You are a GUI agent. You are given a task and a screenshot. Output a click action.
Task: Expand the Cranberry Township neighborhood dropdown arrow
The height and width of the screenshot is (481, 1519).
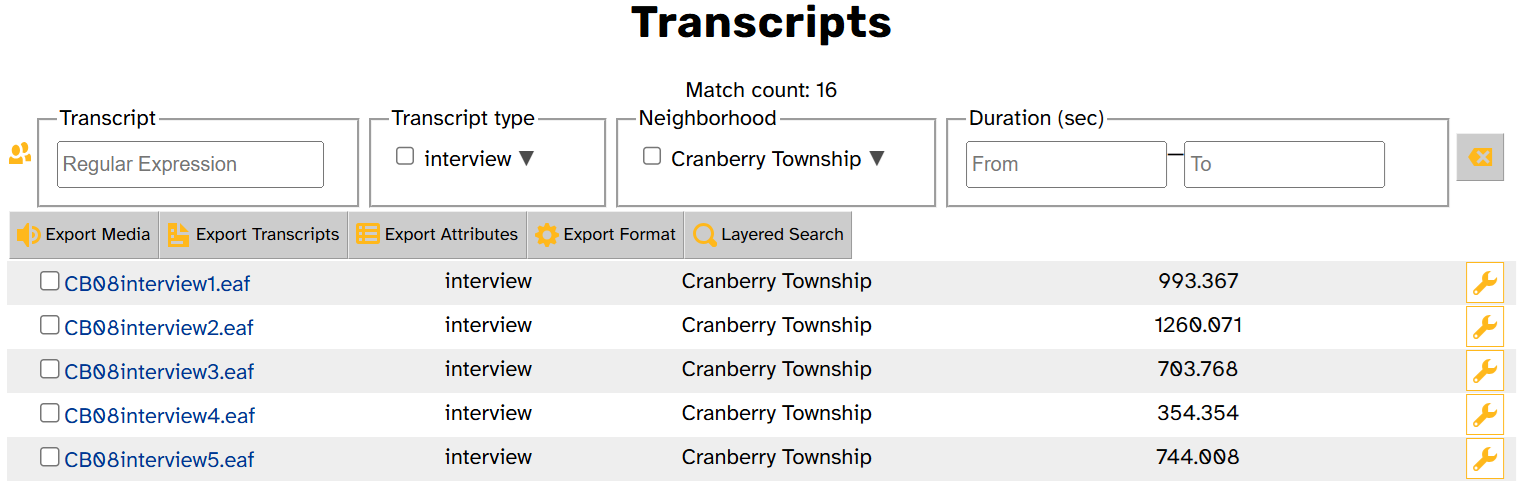tap(877, 159)
